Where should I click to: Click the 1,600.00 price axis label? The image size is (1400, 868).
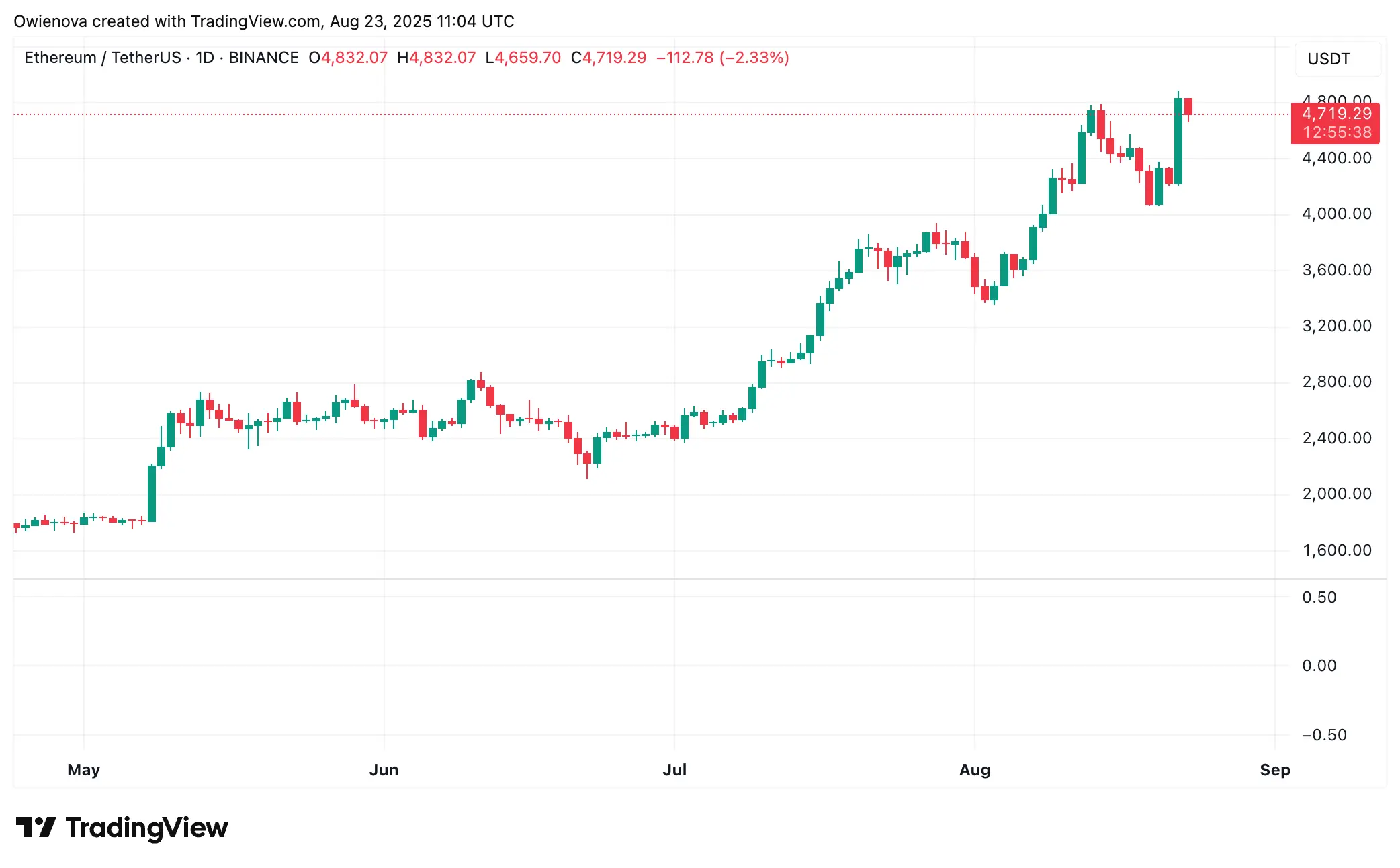point(1337,550)
